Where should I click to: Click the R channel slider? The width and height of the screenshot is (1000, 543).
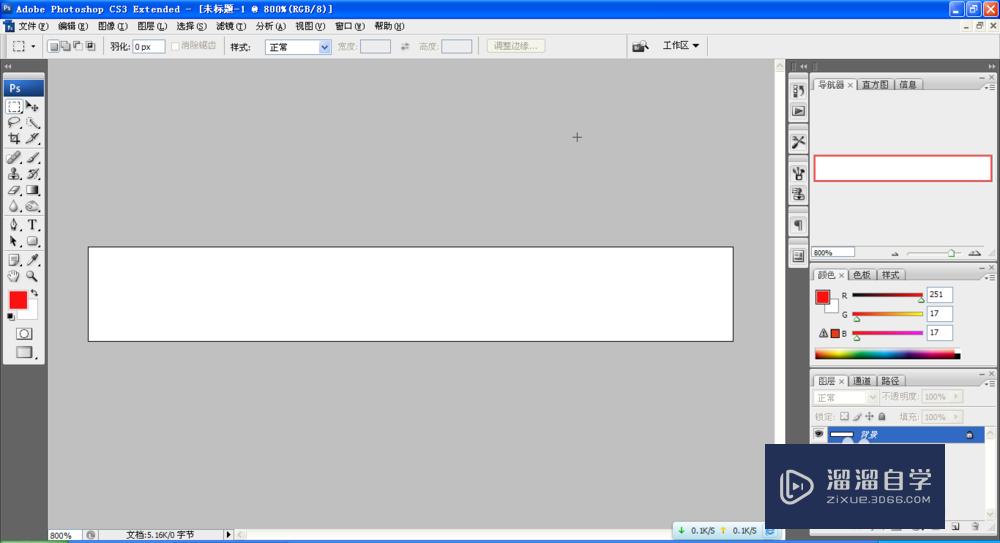887,296
